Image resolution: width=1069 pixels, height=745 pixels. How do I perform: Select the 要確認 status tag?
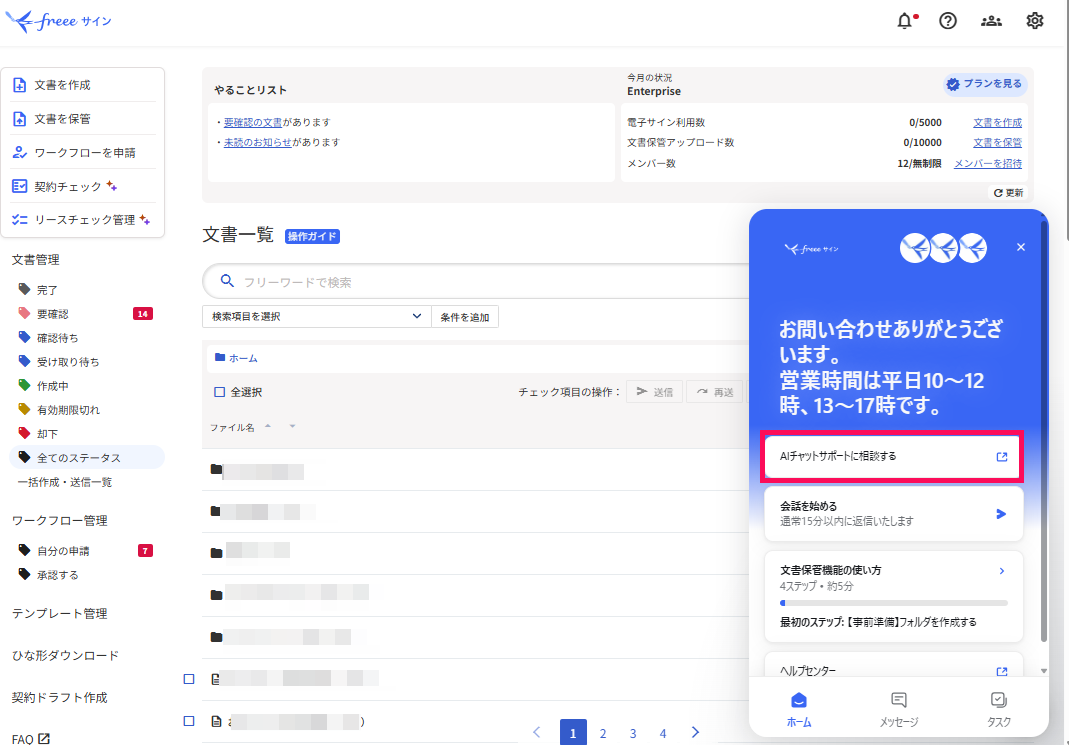pyautogui.click(x=25, y=314)
